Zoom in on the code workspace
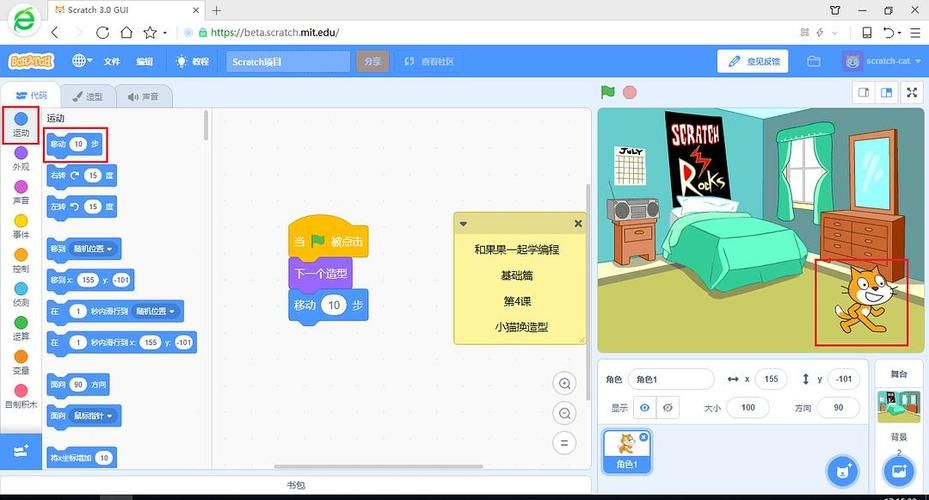 (x=565, y=384)
